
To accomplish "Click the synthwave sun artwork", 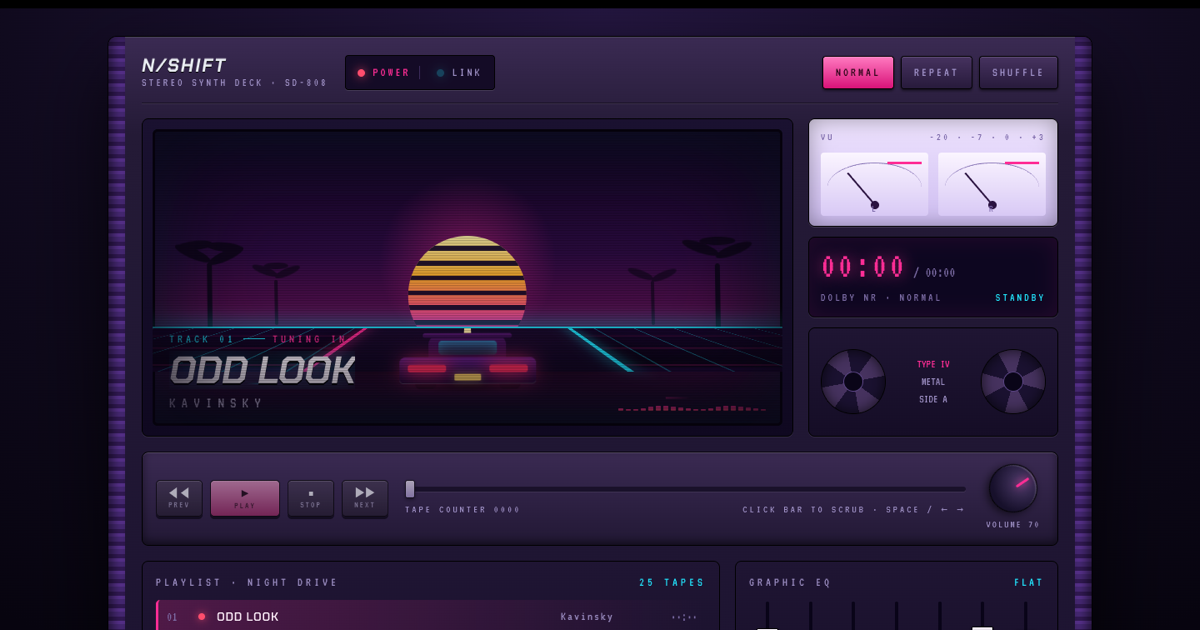I will pos(467,281).
